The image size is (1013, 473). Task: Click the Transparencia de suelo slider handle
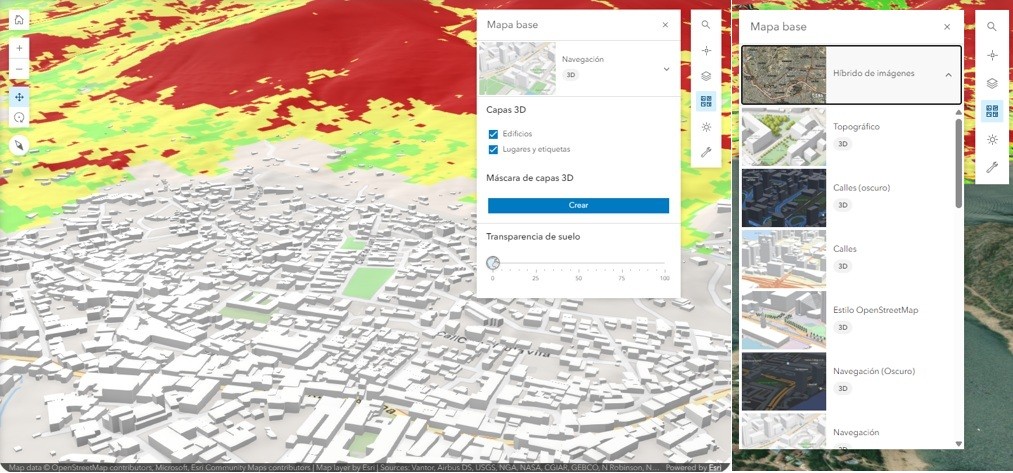click(x=493, y=263)
